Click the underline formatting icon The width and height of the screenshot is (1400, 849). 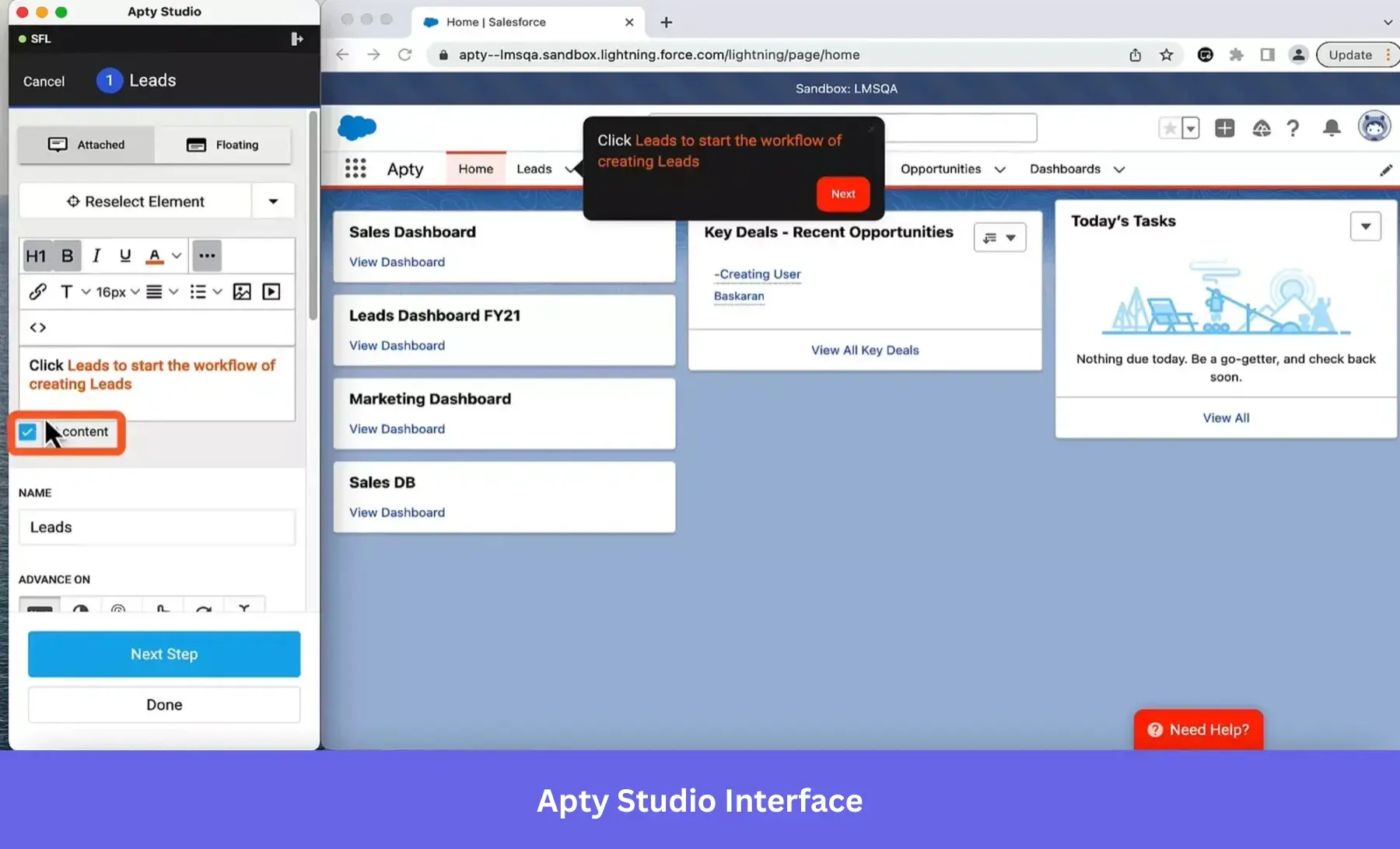tap(124, 256)
